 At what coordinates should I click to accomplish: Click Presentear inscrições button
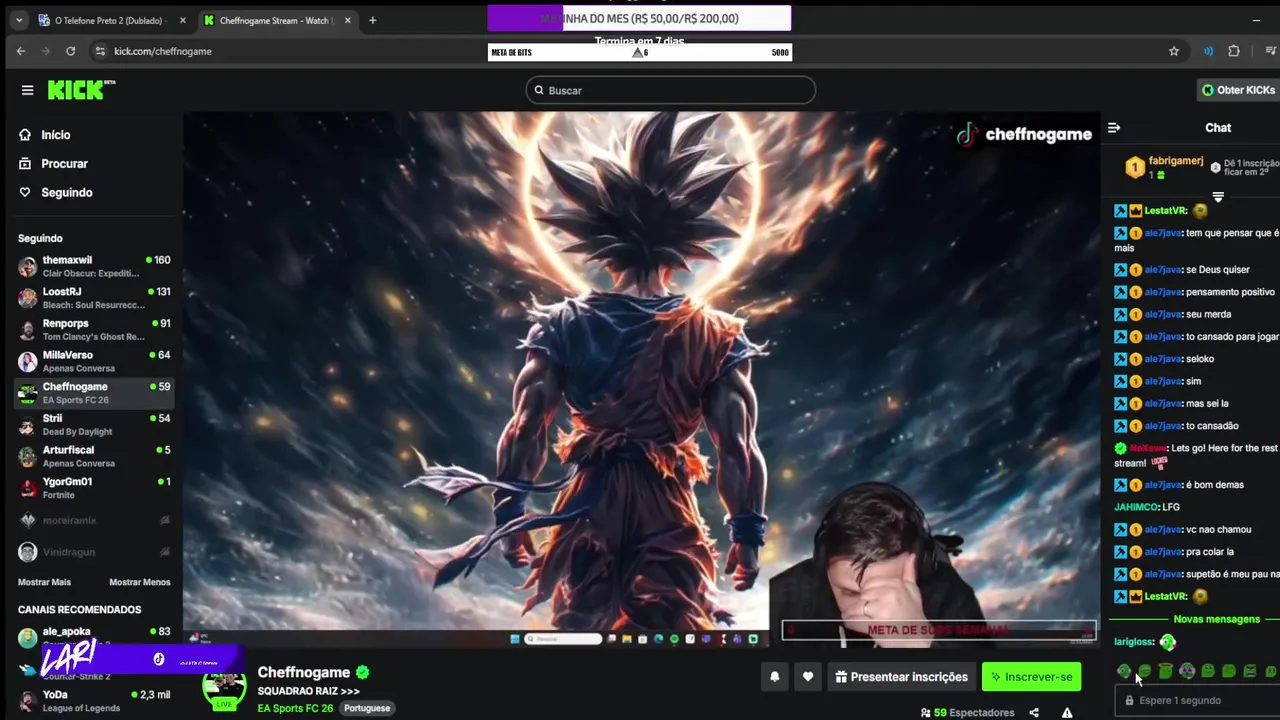click(x=902, y=677)
